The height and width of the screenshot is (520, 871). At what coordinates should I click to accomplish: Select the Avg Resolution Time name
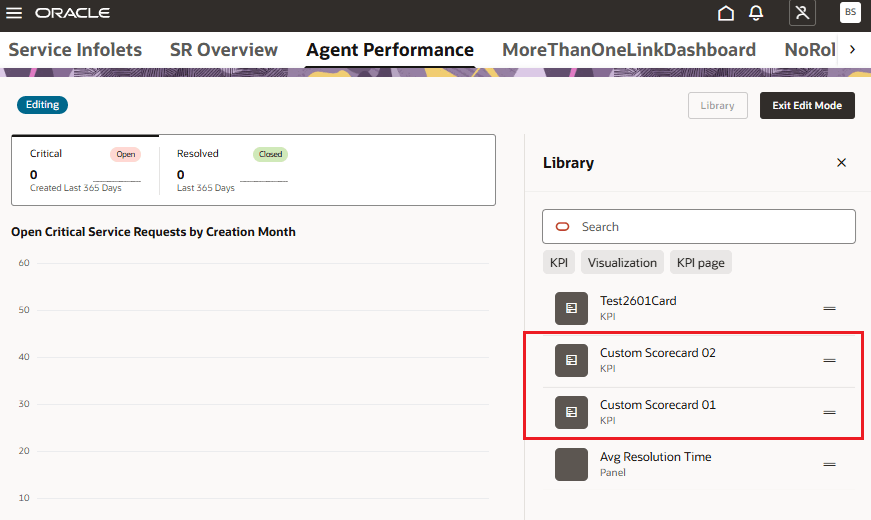655,457
